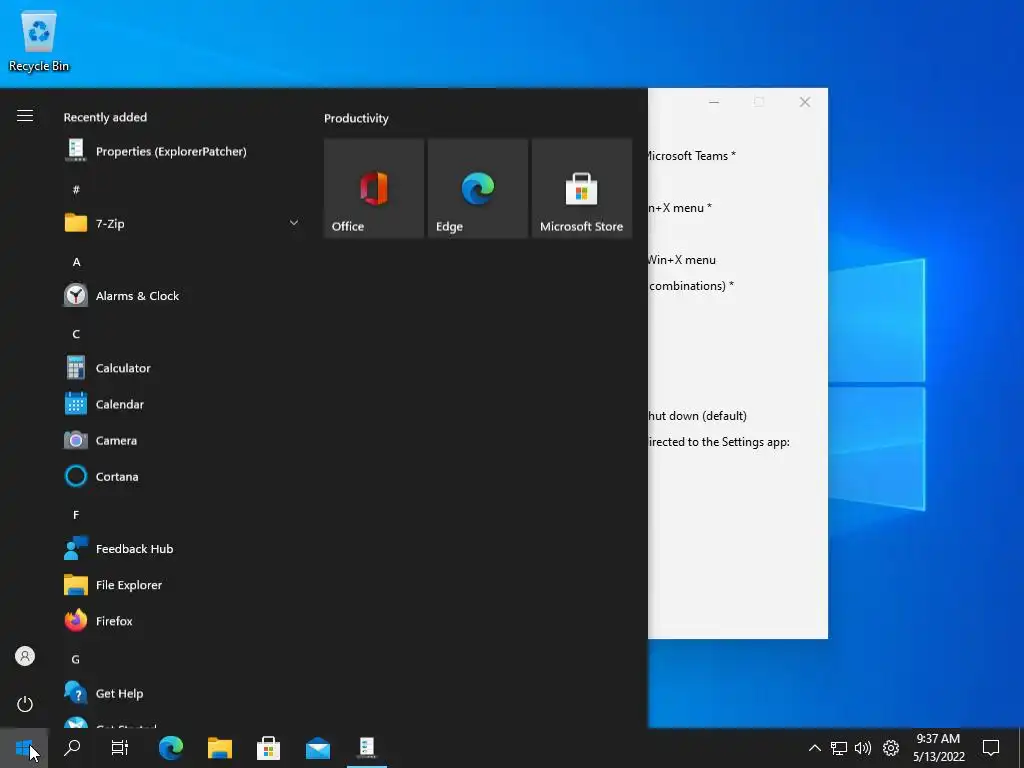This screenshot has width=1024, height=768.
Task: Click the volume speaker icon
Action: point(863,748)
